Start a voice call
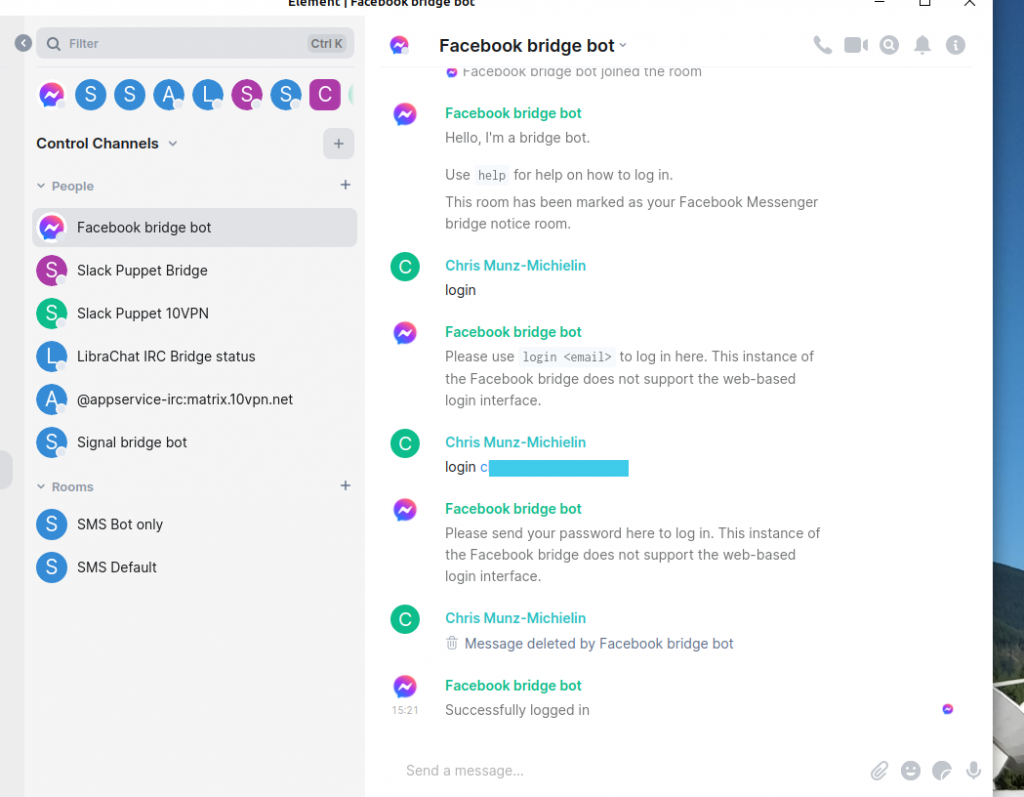Viewport: 1024px width, 797px height. (822, 45)
